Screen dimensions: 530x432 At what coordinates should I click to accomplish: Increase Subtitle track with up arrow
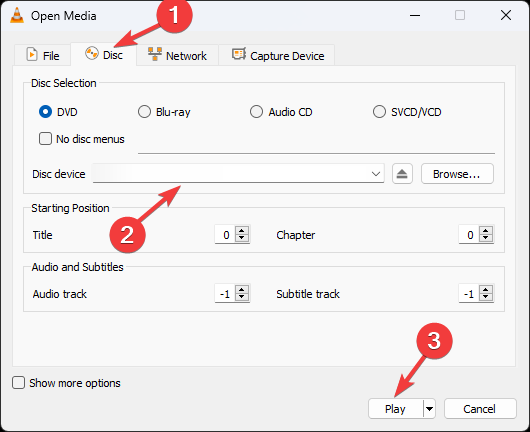[x=486, y=289]
